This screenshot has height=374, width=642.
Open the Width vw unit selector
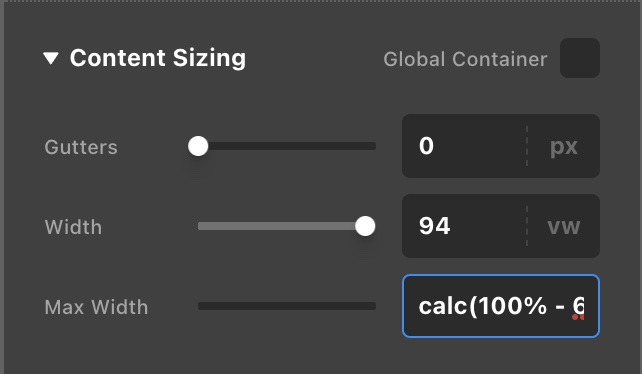(564, 226)
